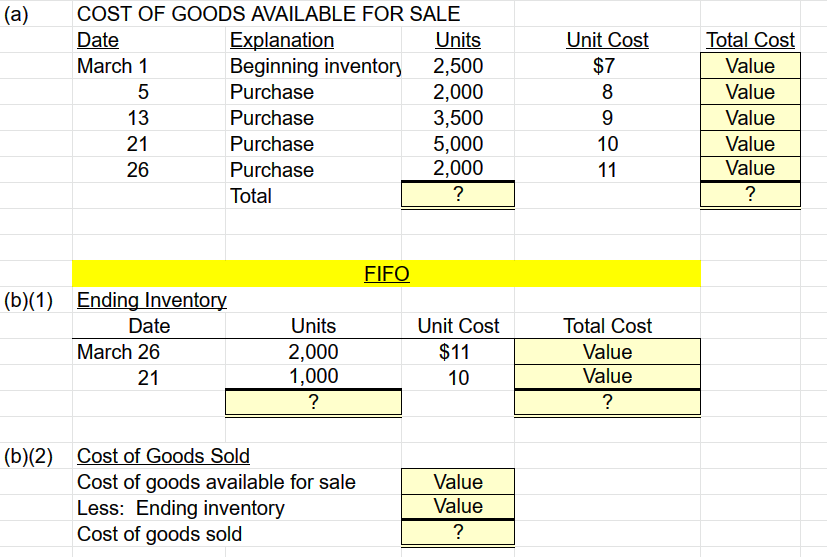Select the (b)(1) section label
827x557 pixels.
pos(28,300)
